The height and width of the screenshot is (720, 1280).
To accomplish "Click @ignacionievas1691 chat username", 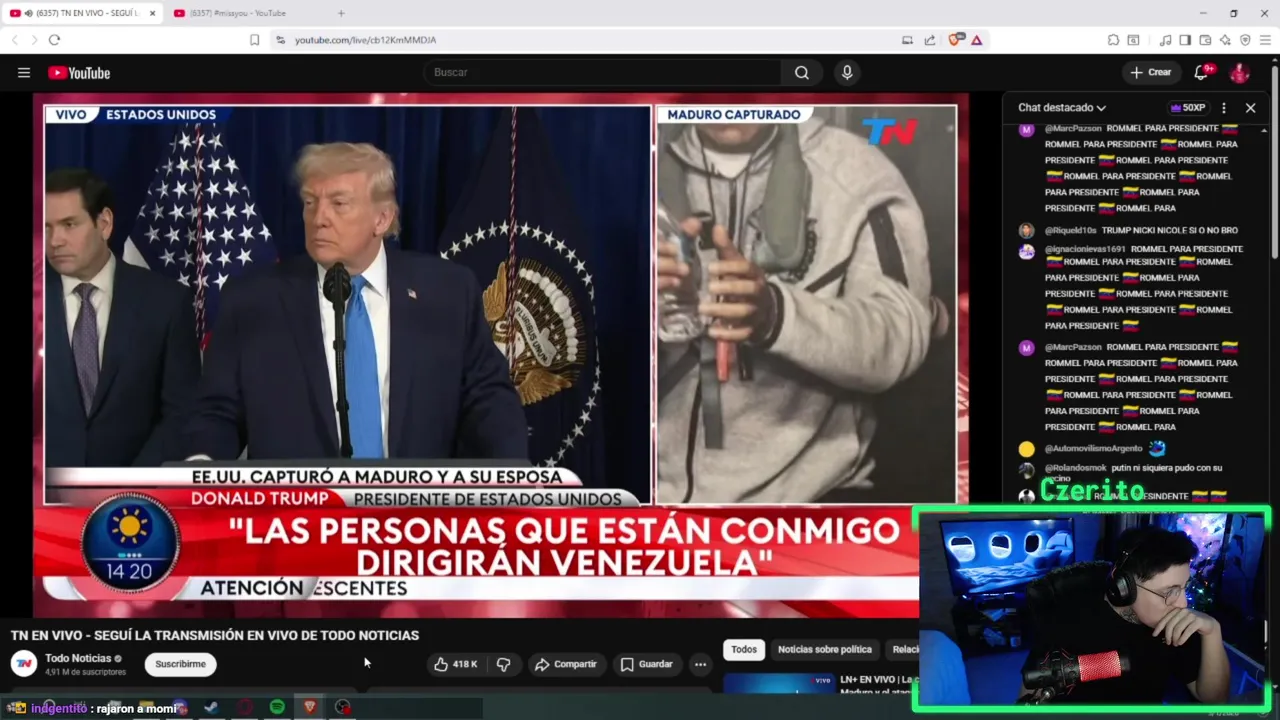I will tap(1084, 249).
